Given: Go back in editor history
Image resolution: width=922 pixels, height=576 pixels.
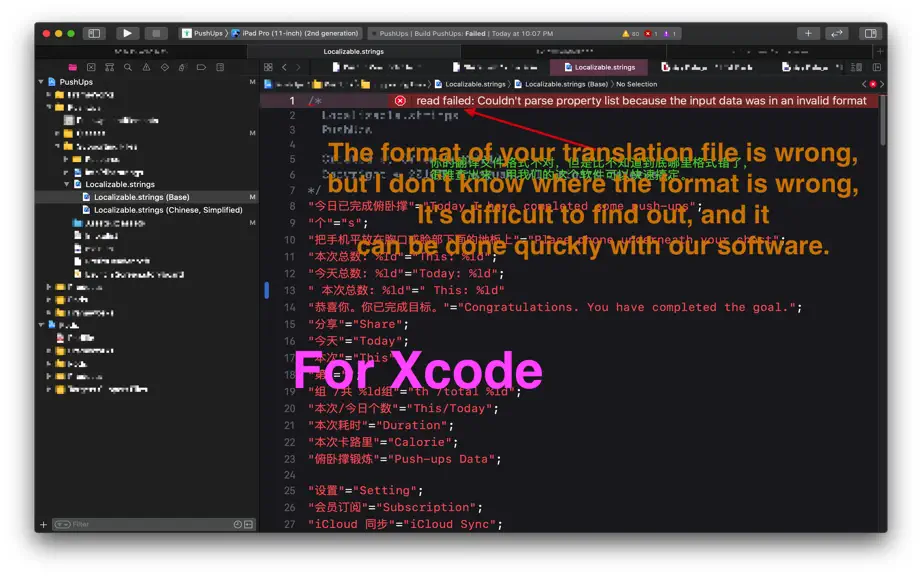Looking at the screenshot, I should pyautogui.click(x=284, y=68).
